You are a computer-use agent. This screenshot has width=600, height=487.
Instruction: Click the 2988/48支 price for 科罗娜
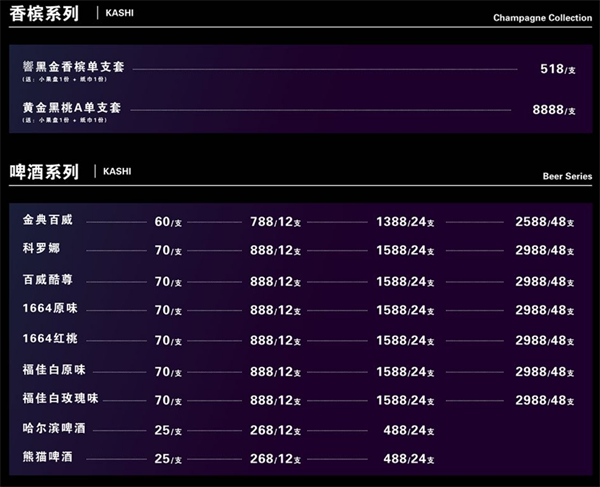[x=545, y=251]
